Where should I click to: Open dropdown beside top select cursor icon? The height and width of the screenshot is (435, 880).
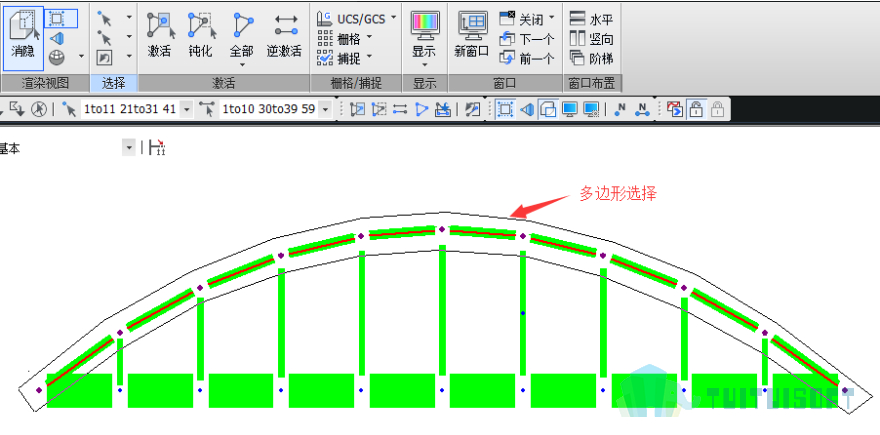click(129, 18)
